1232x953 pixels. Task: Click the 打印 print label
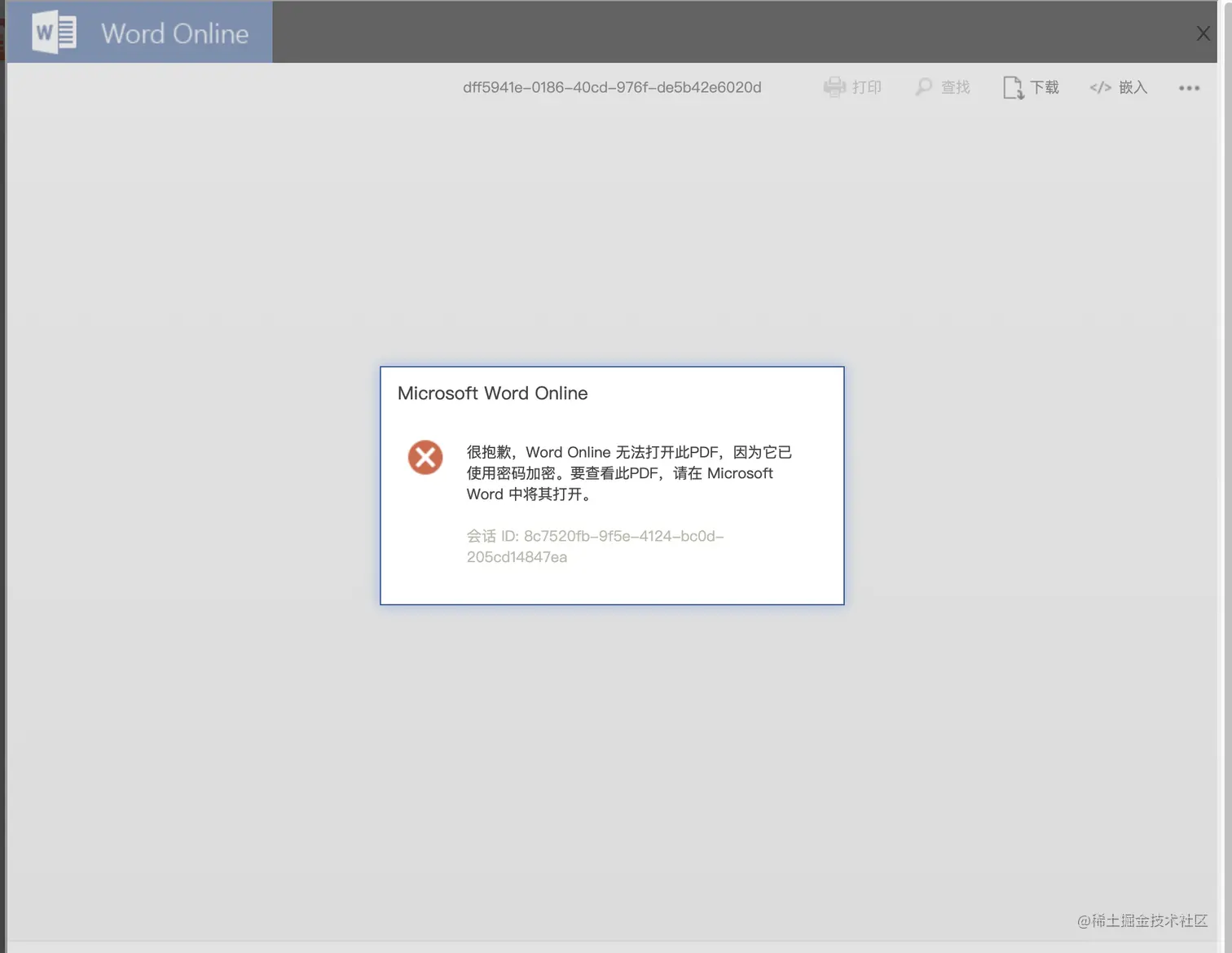pos(867,87)
